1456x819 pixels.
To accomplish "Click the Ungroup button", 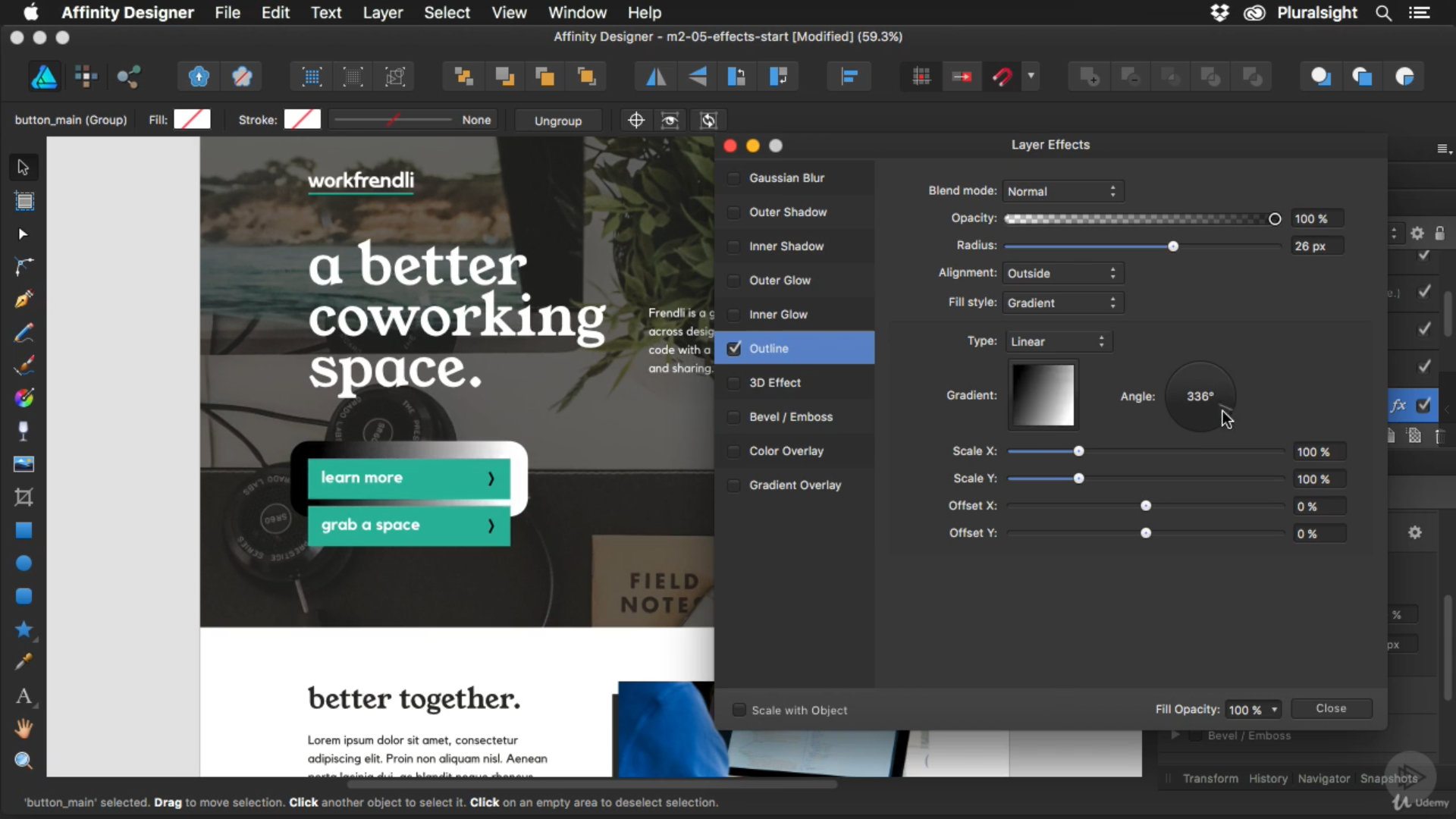I will pyautogui.click(x=558, y=121).
